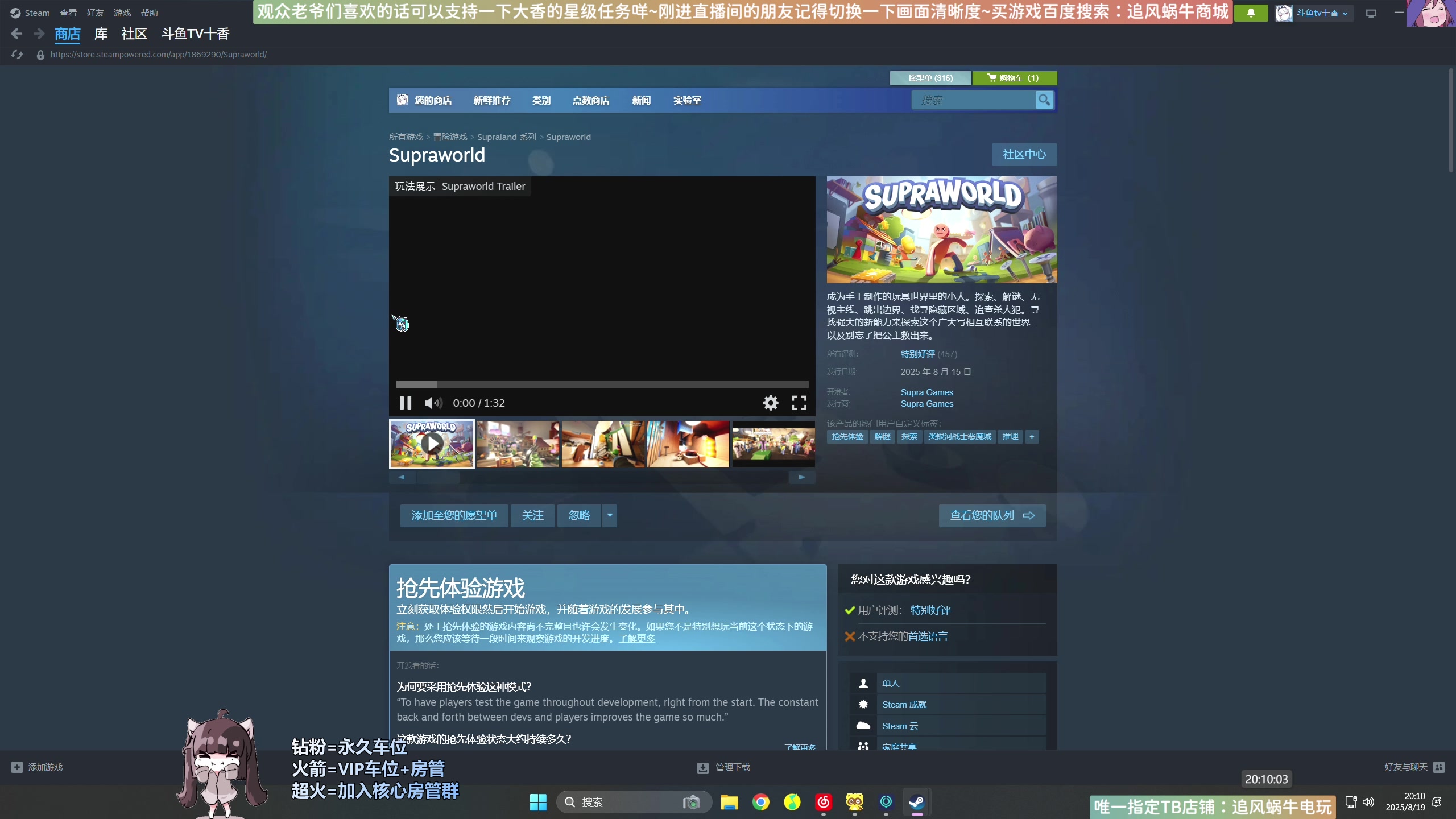
Task: Open the 帮助 menu
Action: (150, 13)
